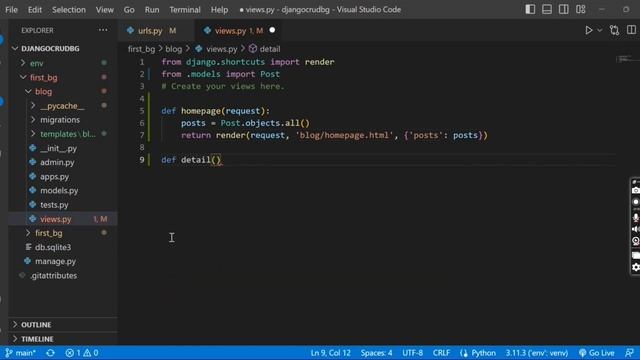Click Synchronize Changes icon
The height and width of the screenshot is (360, 640).
click(50, 353)
